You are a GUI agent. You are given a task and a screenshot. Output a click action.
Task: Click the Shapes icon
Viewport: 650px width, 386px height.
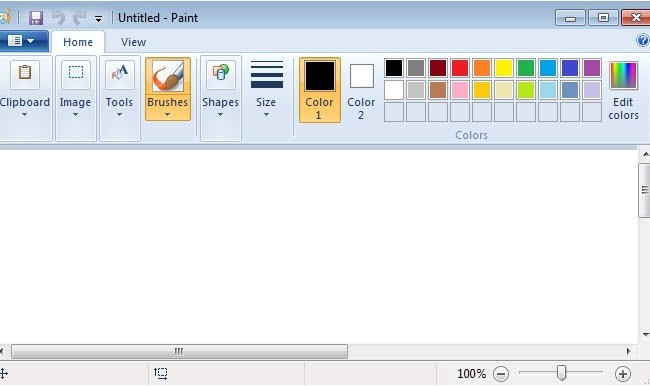tap(221, 74)
